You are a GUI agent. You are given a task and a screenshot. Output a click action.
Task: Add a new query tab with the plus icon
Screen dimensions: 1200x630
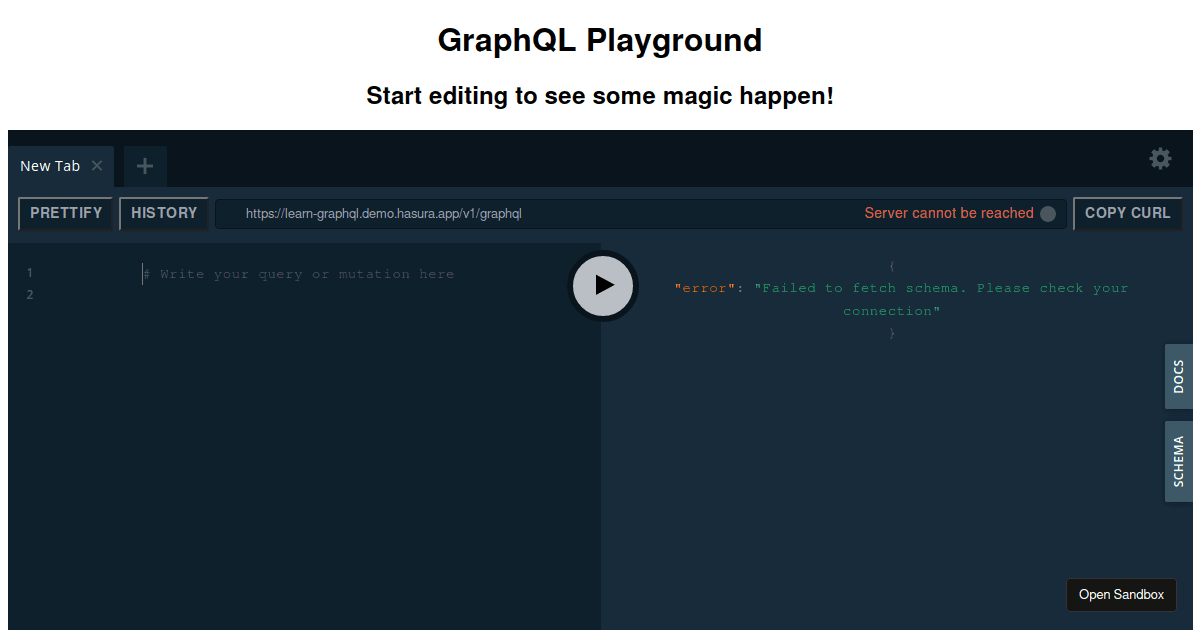click(144, 166)
